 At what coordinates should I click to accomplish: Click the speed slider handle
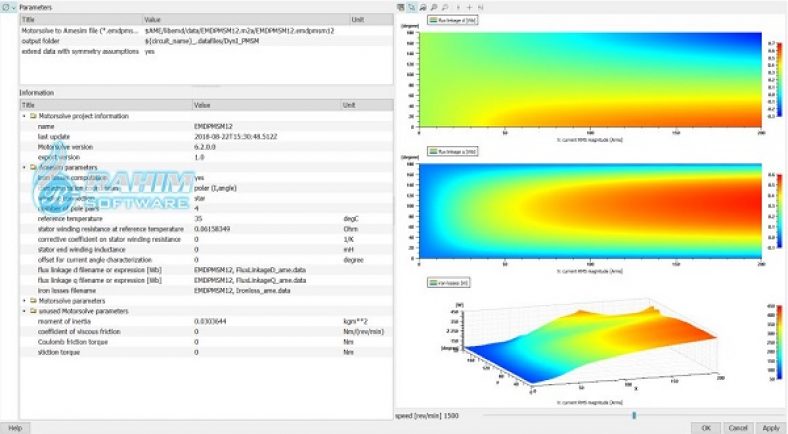(x=633, y=414)
